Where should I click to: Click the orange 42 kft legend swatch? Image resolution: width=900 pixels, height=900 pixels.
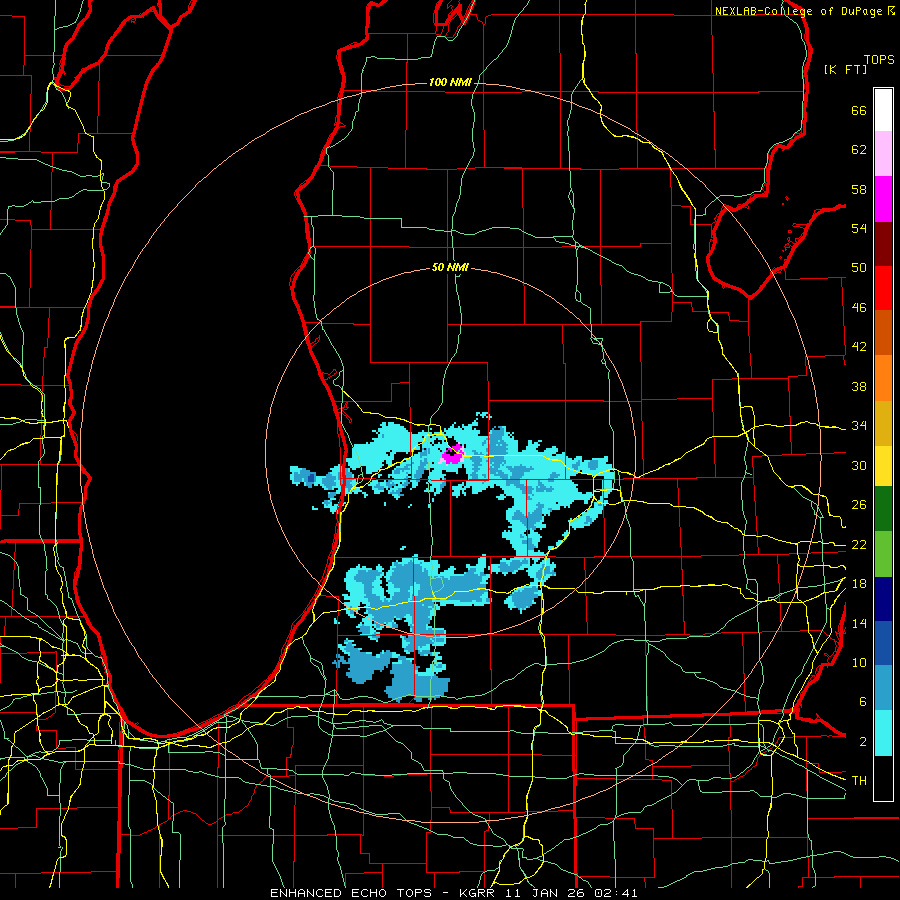click(883, 378)
